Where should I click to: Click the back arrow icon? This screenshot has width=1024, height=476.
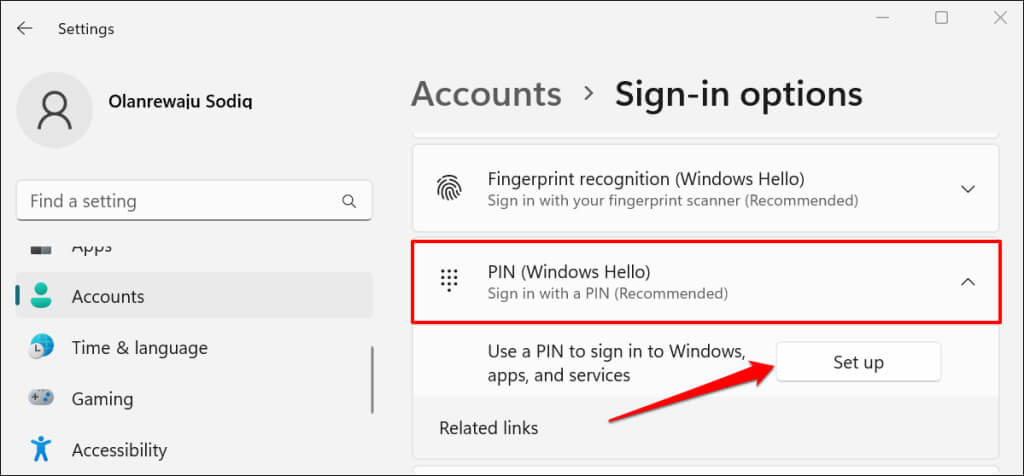point(25,28)
